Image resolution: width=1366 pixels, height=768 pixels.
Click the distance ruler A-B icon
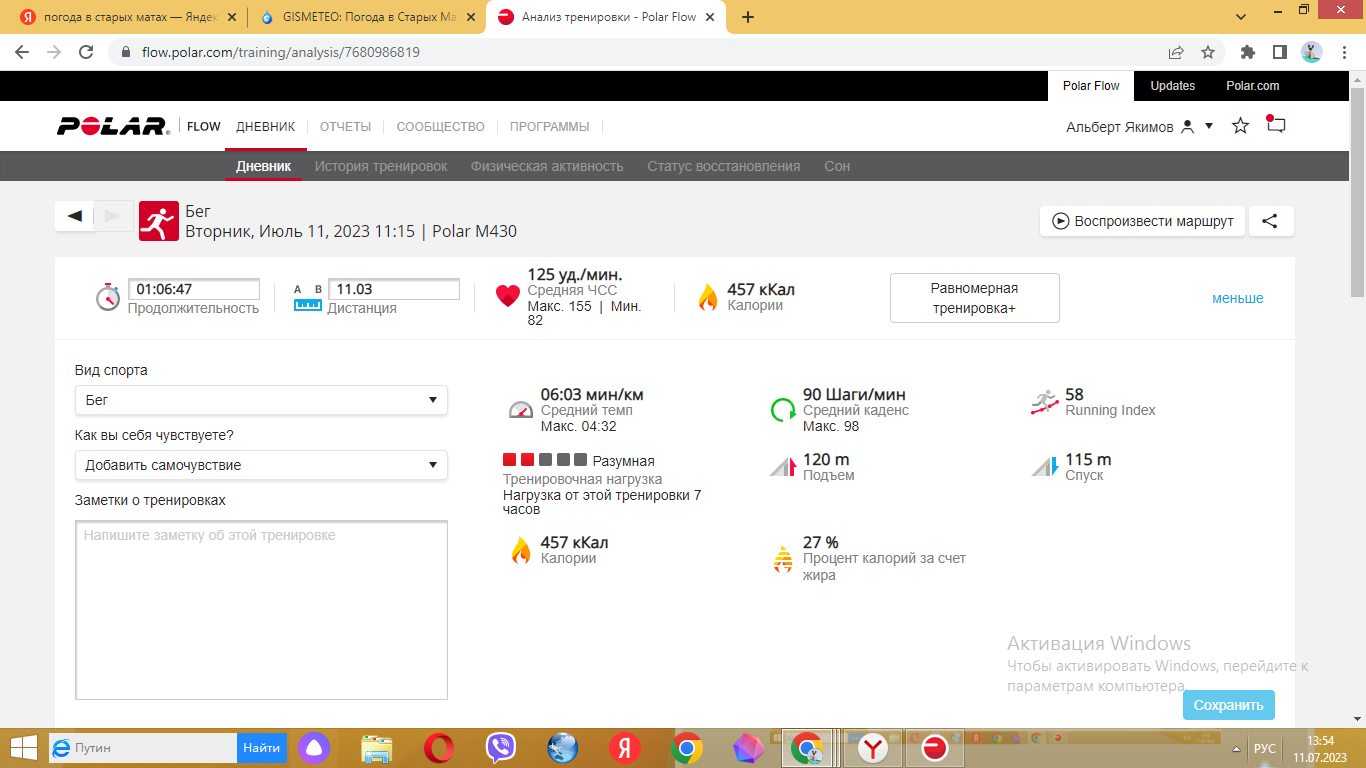[x=308, y=297]
